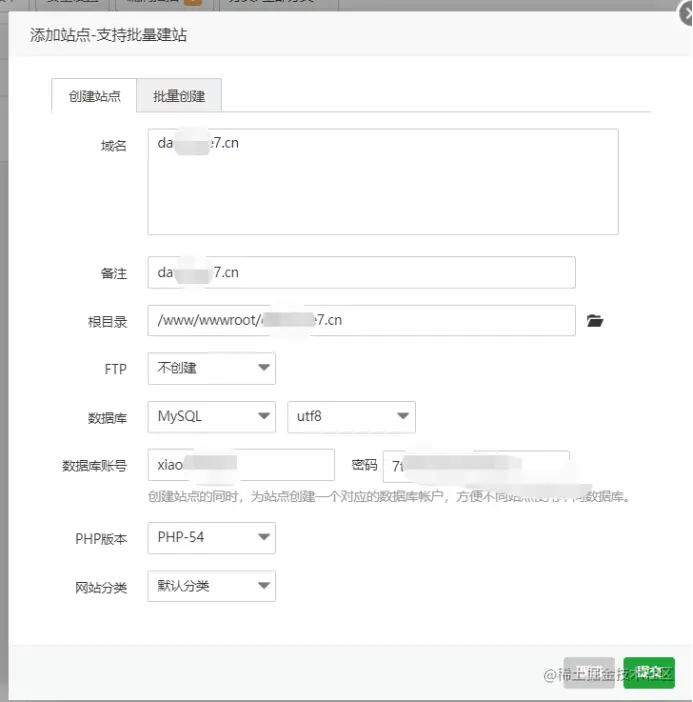The height and width of the screenshot is (702, 693).
Task: Open the root directory folder browser icon
Action: 595,321
